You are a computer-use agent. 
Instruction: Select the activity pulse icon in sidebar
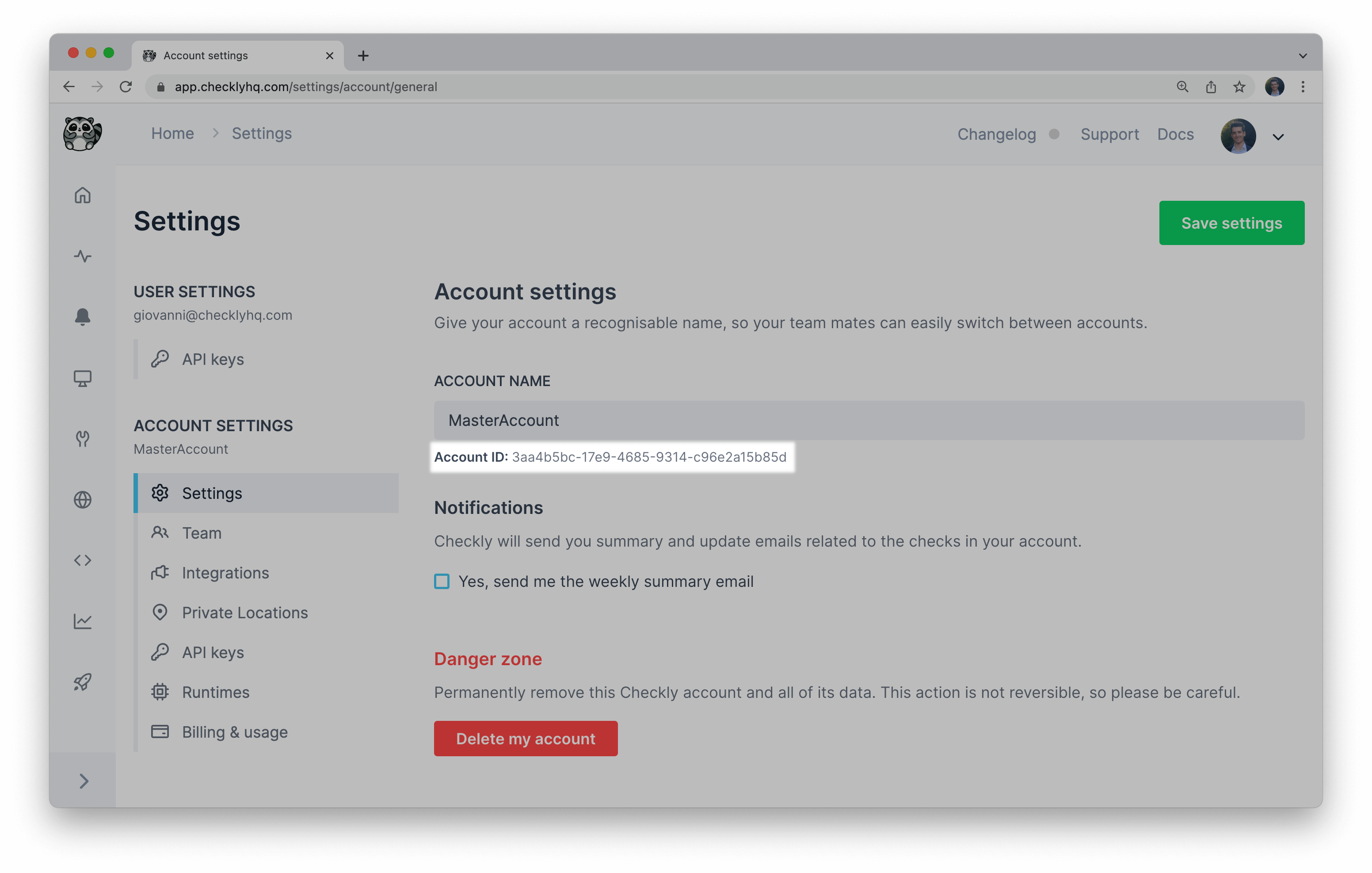pyautogui.click(x=83, y=257)
